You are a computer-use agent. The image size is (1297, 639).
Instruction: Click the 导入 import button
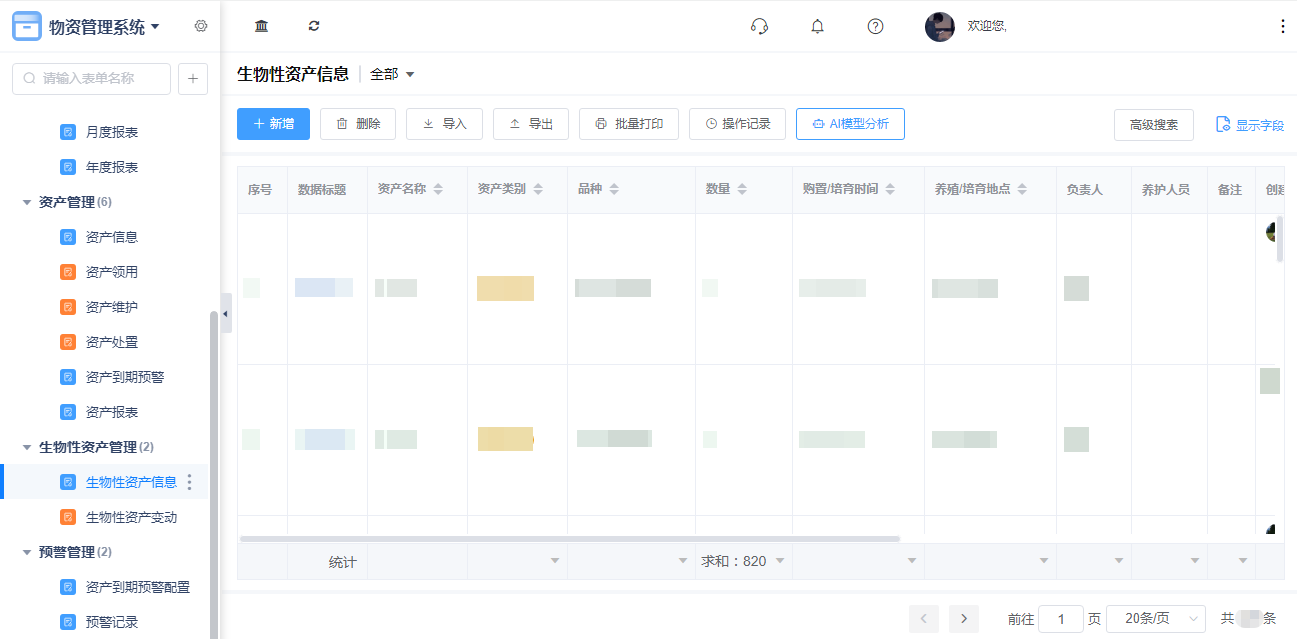444,124
